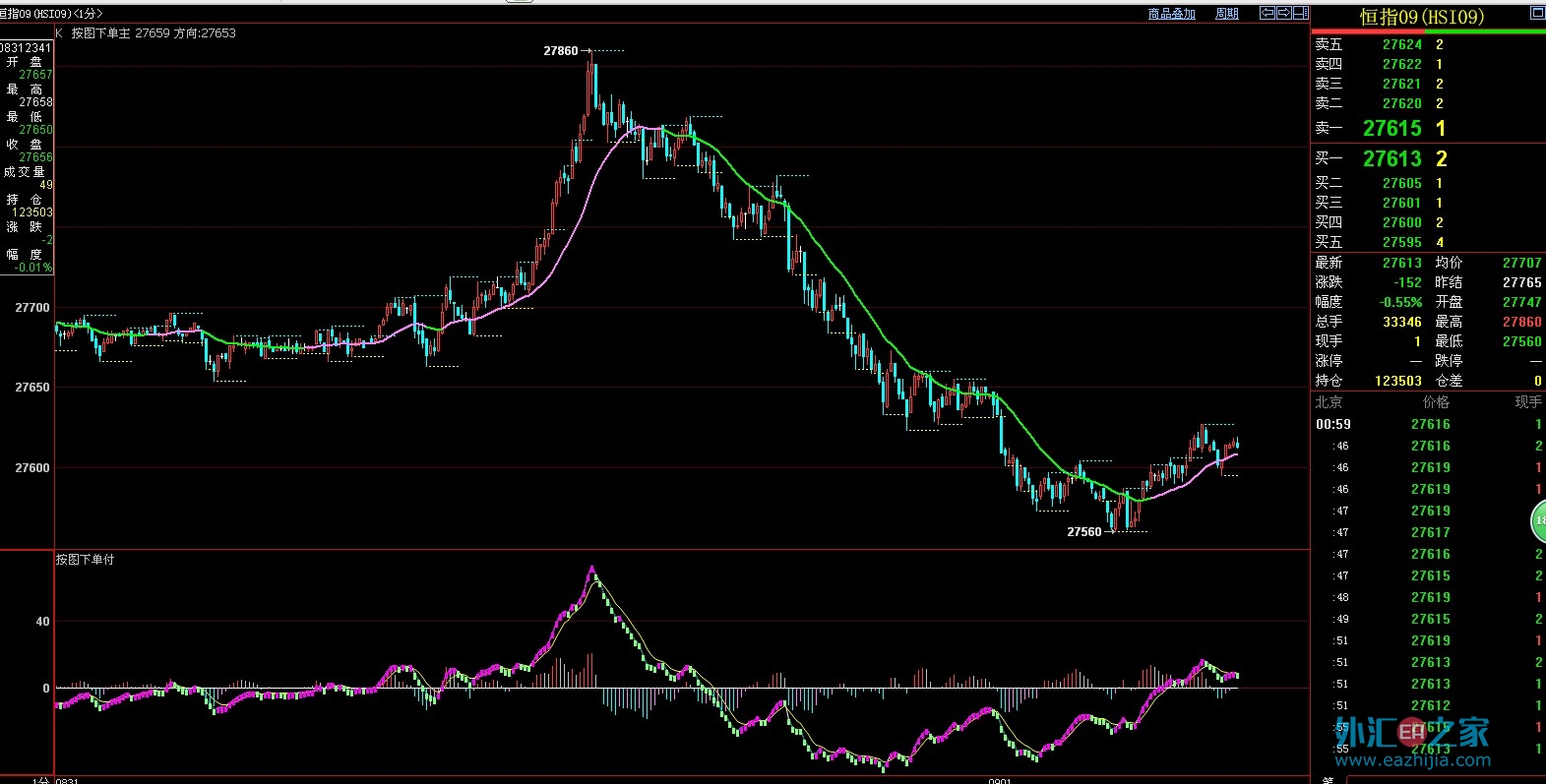Click the 08312341 timestamp in info box

click(x=26, y=47)
